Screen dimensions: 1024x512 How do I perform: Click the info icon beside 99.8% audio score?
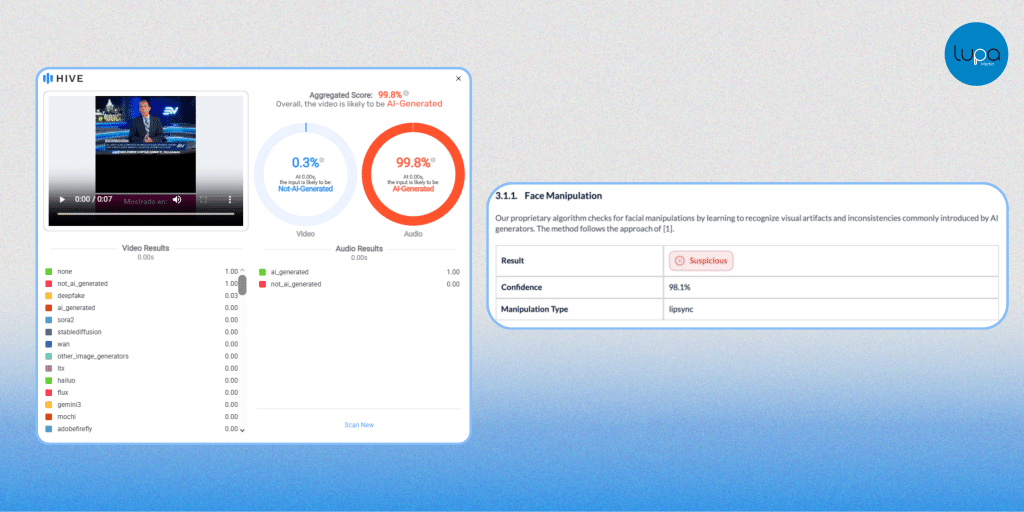(x=432, y=158)
